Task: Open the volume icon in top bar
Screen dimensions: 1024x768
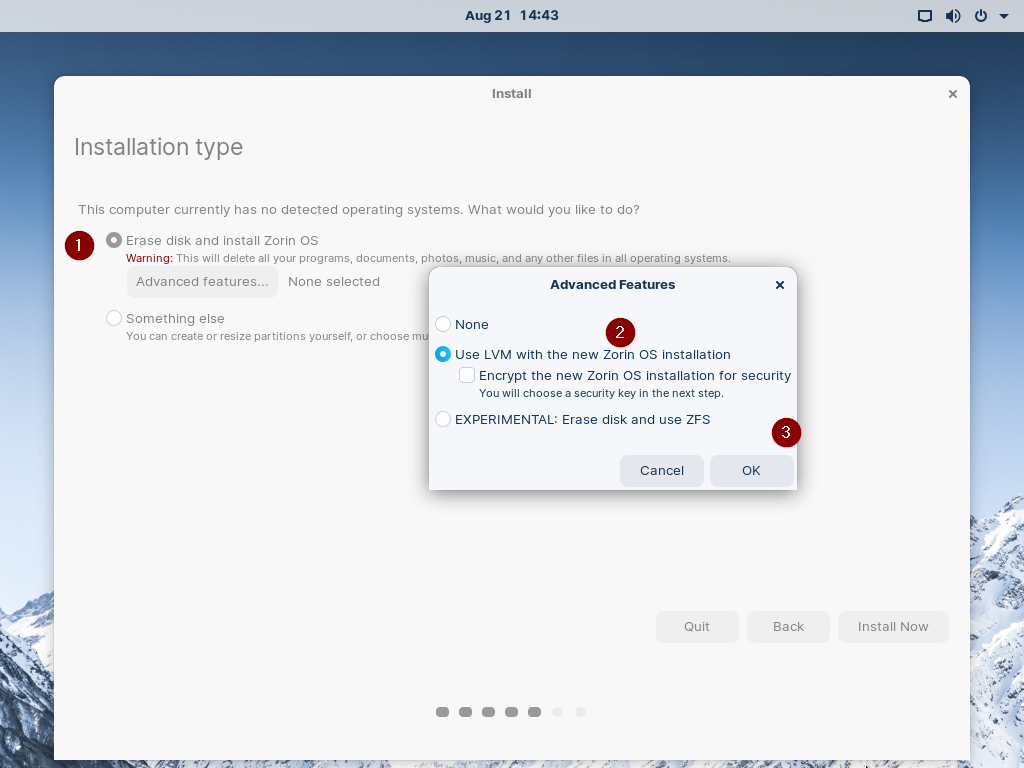Action: click(953, 16)
